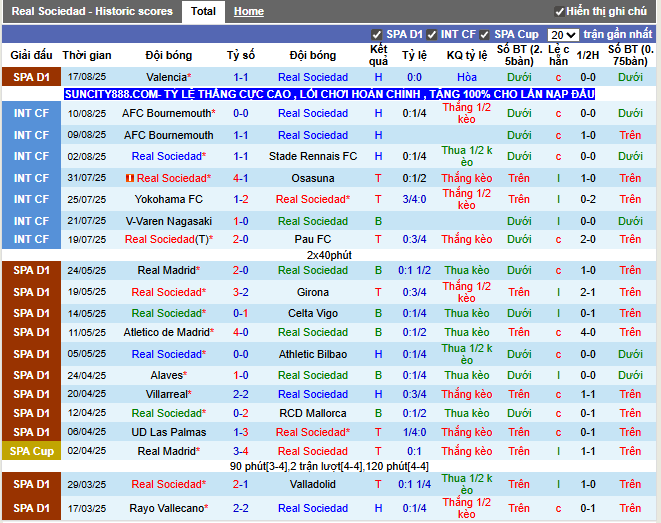The width and height of the screenshot is (661, 523).
Task: Open the 1-1 score of Valencia match
Action: pyautogui.click(x=241, y=77)
